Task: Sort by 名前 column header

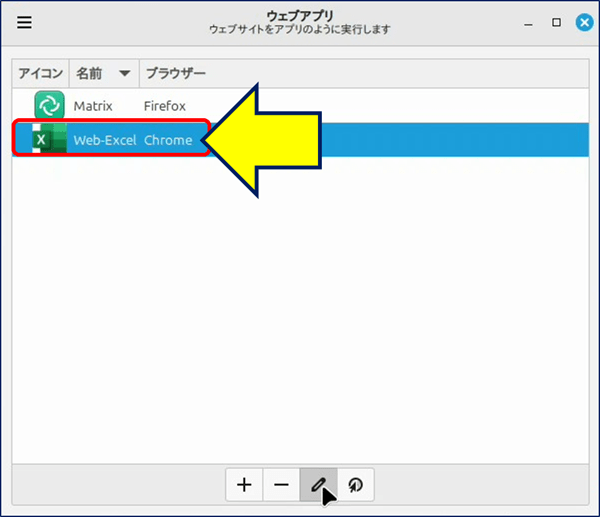Action: point(104,73)
